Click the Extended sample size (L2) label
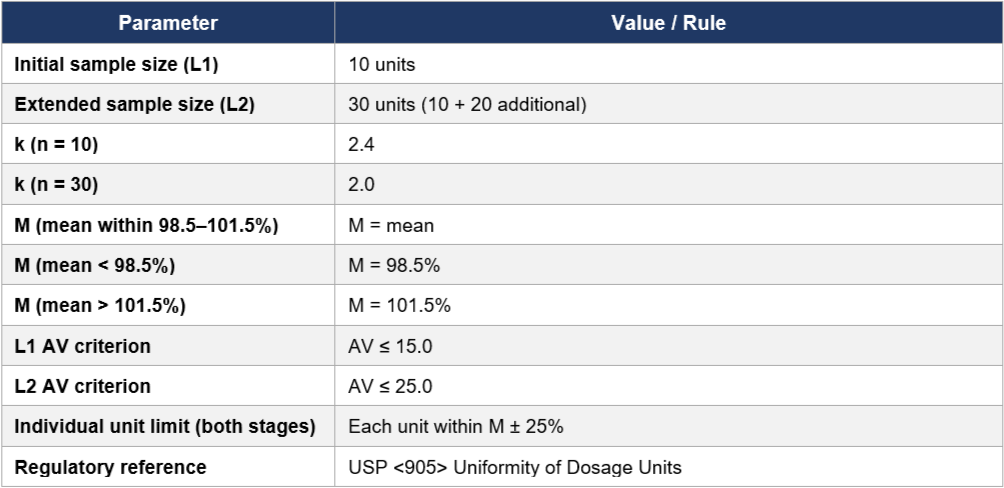 click(x=134, y=104)
